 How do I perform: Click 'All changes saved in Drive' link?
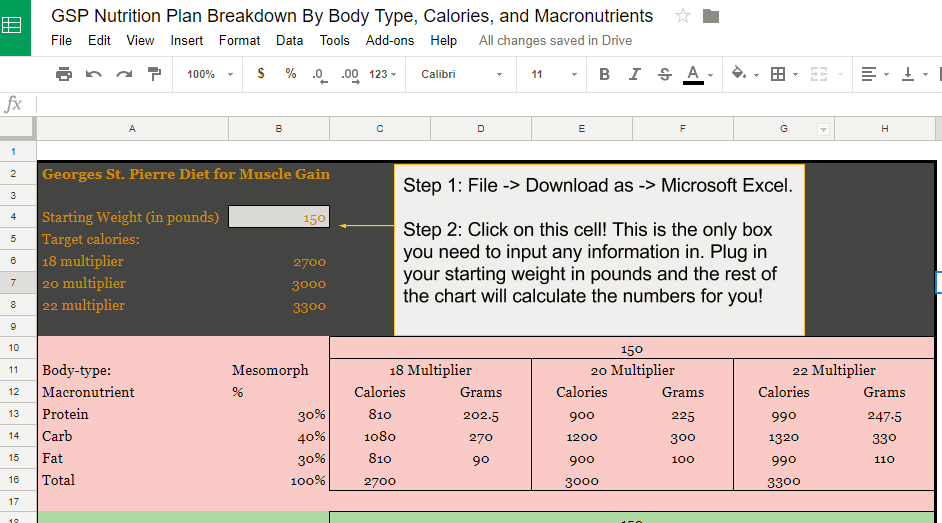tap(555, 40)
